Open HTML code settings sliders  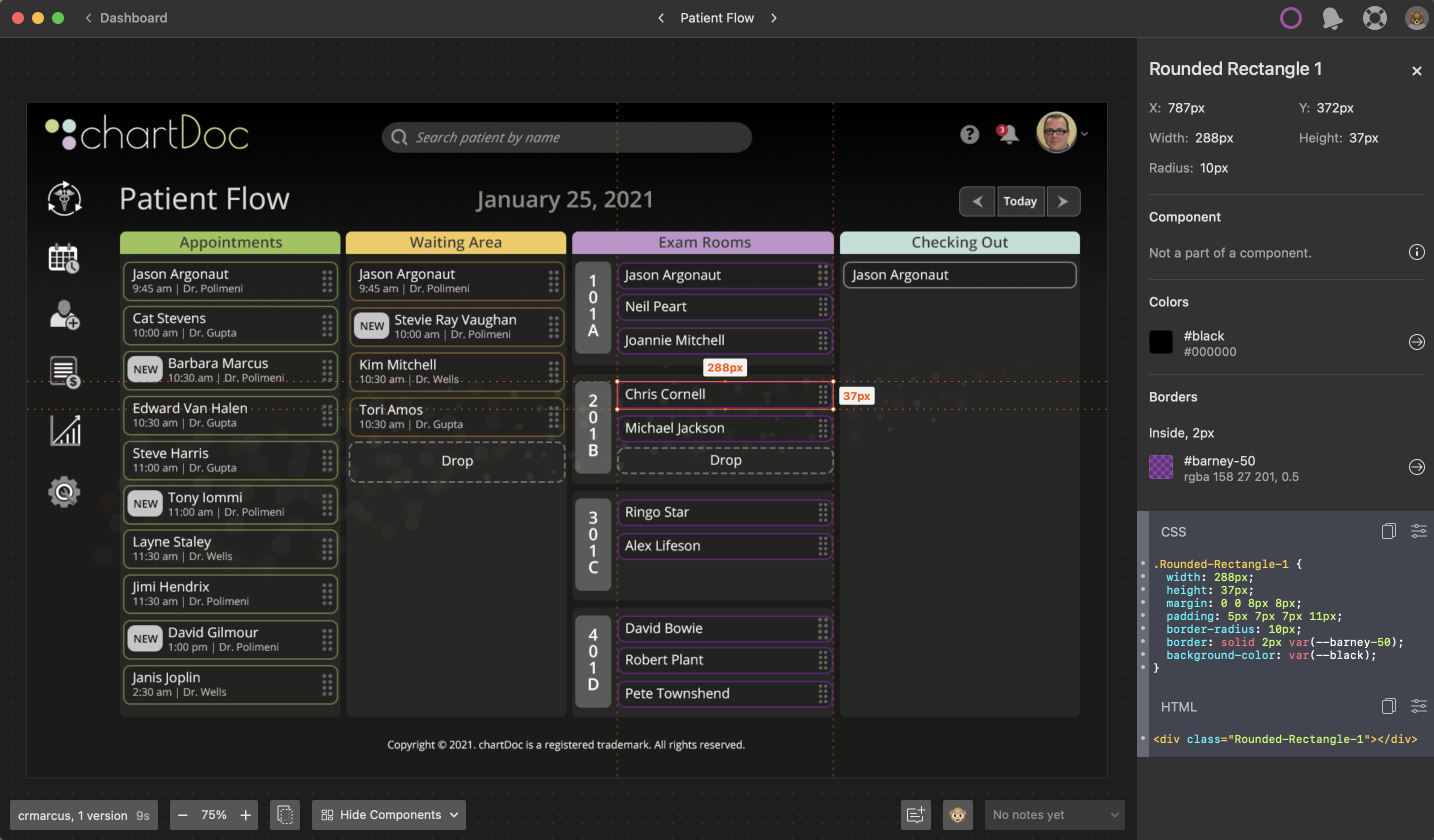(1418, 706)
